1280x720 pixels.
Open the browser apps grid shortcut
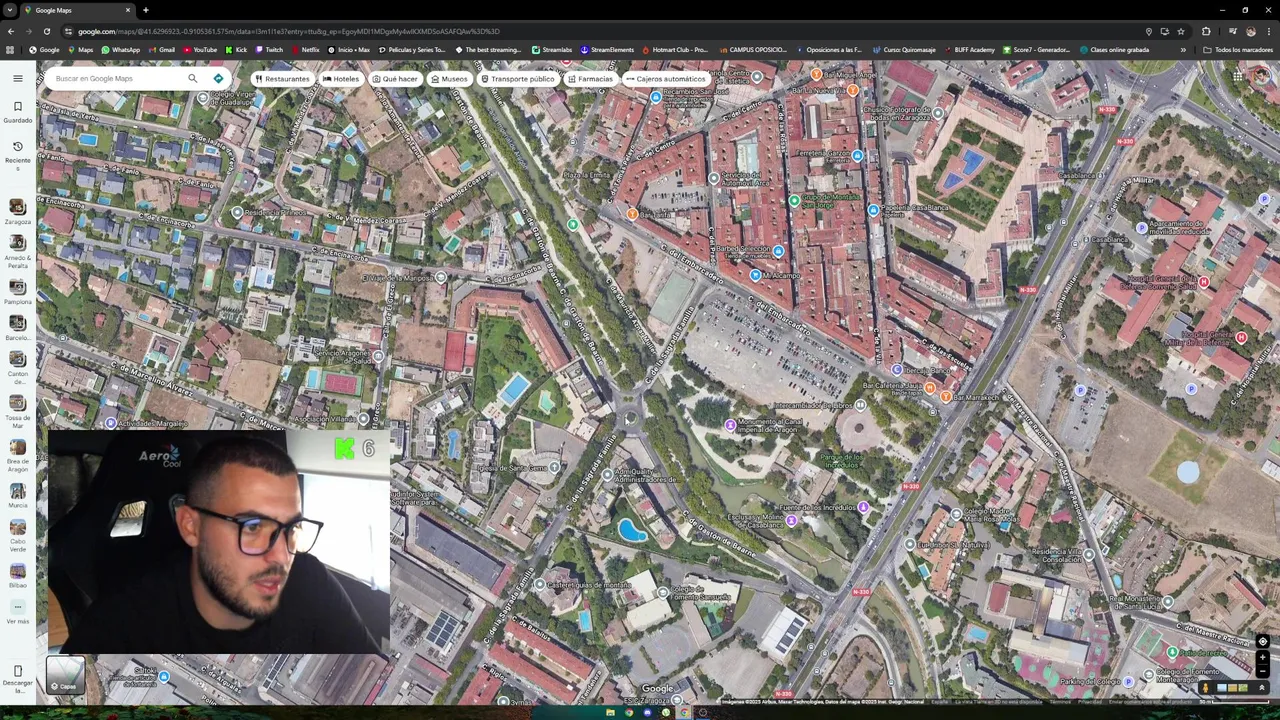(x=10, y=50)
